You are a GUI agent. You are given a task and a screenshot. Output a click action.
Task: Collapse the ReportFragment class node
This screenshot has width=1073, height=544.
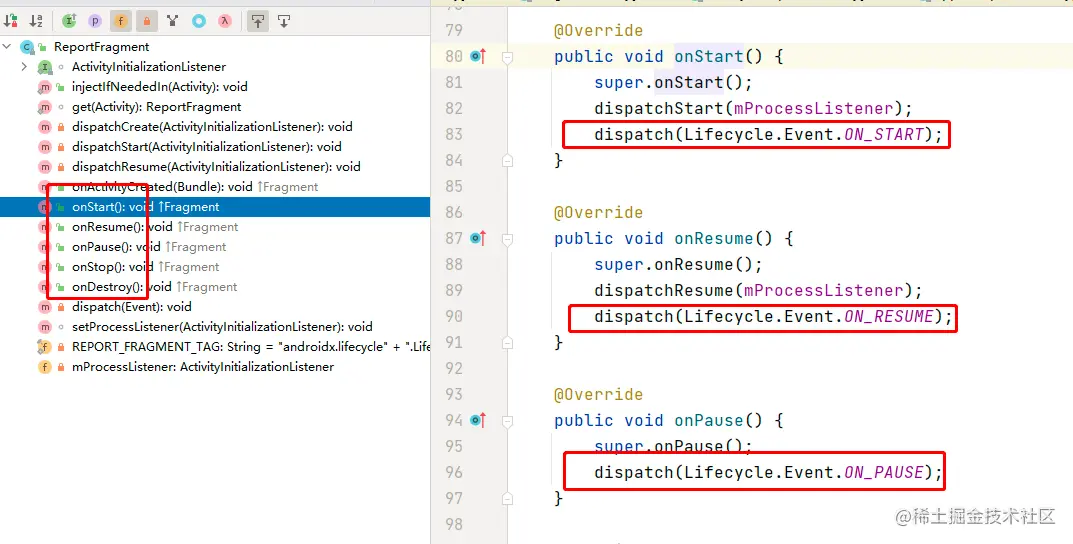click(x=8, y=47)
